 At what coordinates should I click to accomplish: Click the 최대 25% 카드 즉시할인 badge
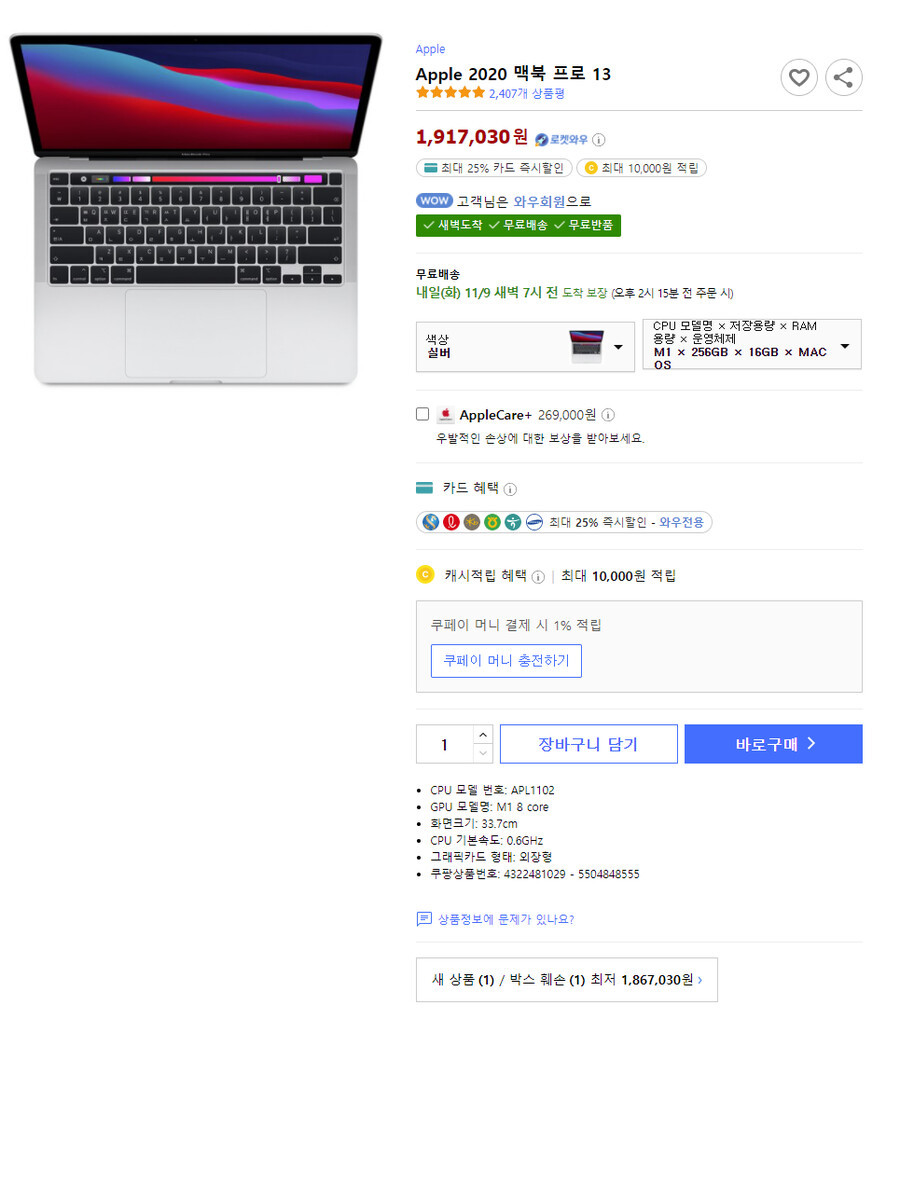click(494, 168)
